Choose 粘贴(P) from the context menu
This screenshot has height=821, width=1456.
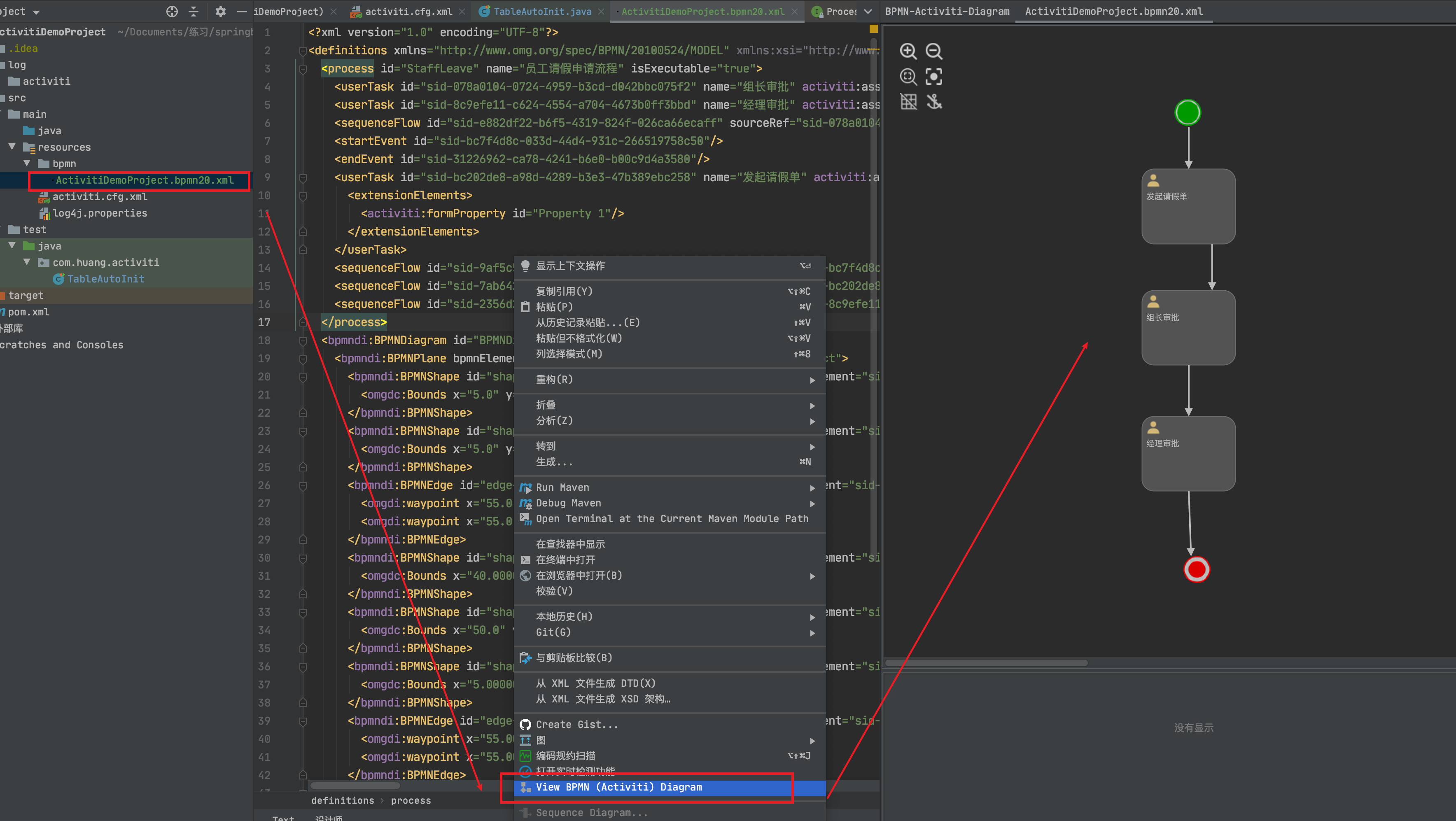pyautogui.click(x=670, y=307)
